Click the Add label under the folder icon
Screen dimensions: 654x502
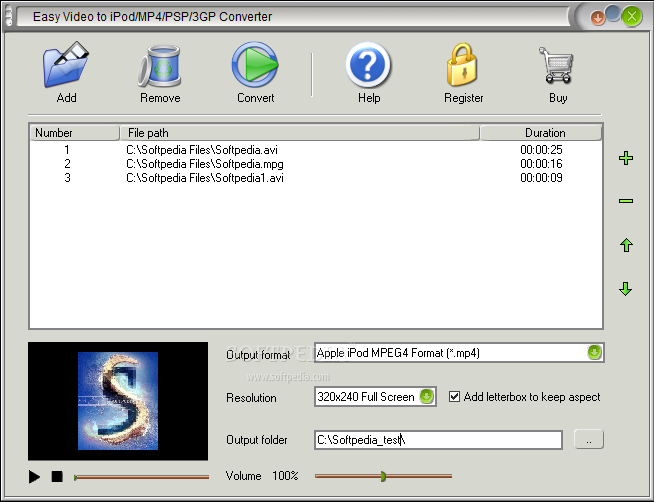pos(66,98)
